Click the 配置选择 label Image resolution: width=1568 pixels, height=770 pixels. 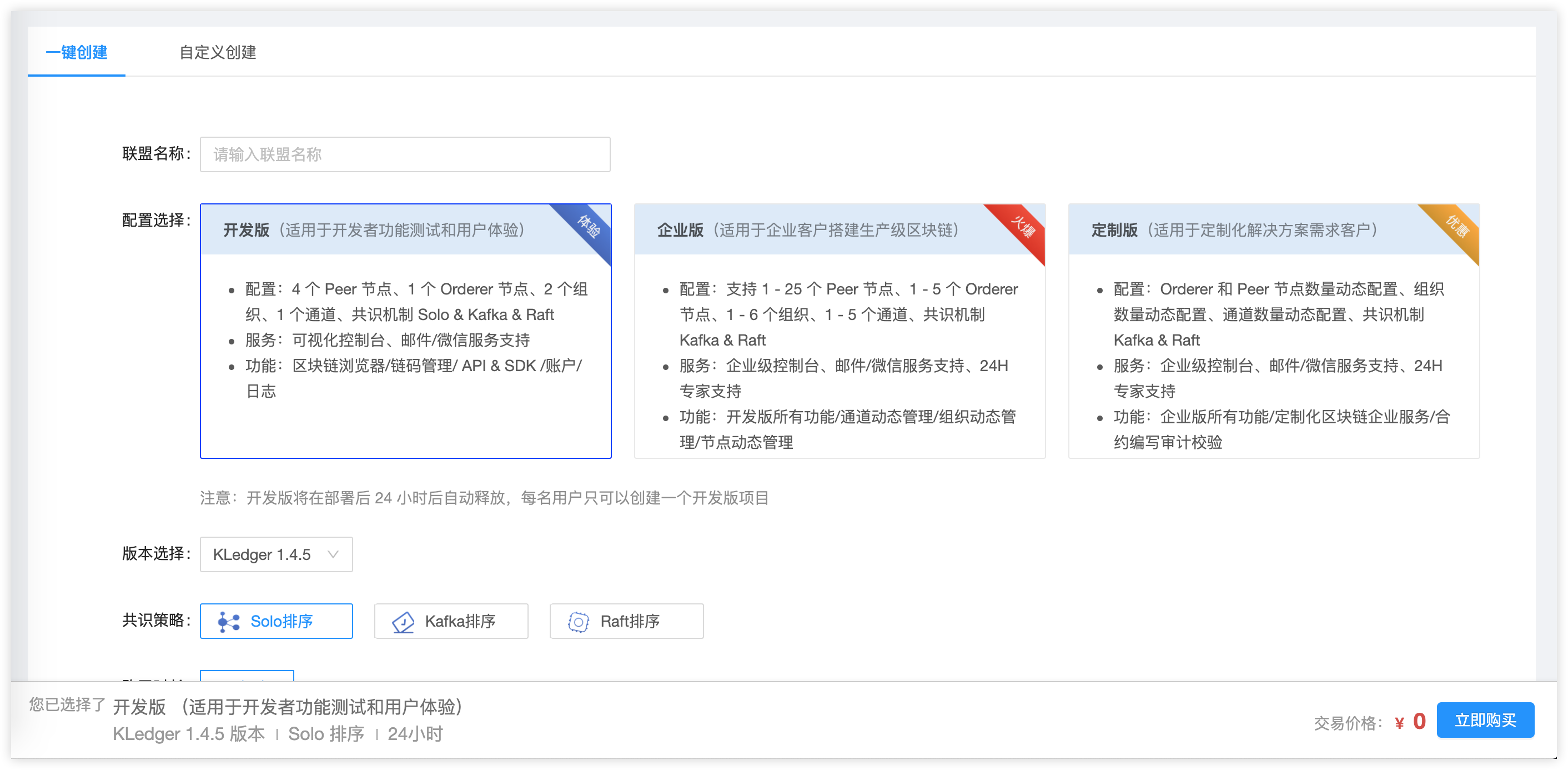click(x=157, y=221)
